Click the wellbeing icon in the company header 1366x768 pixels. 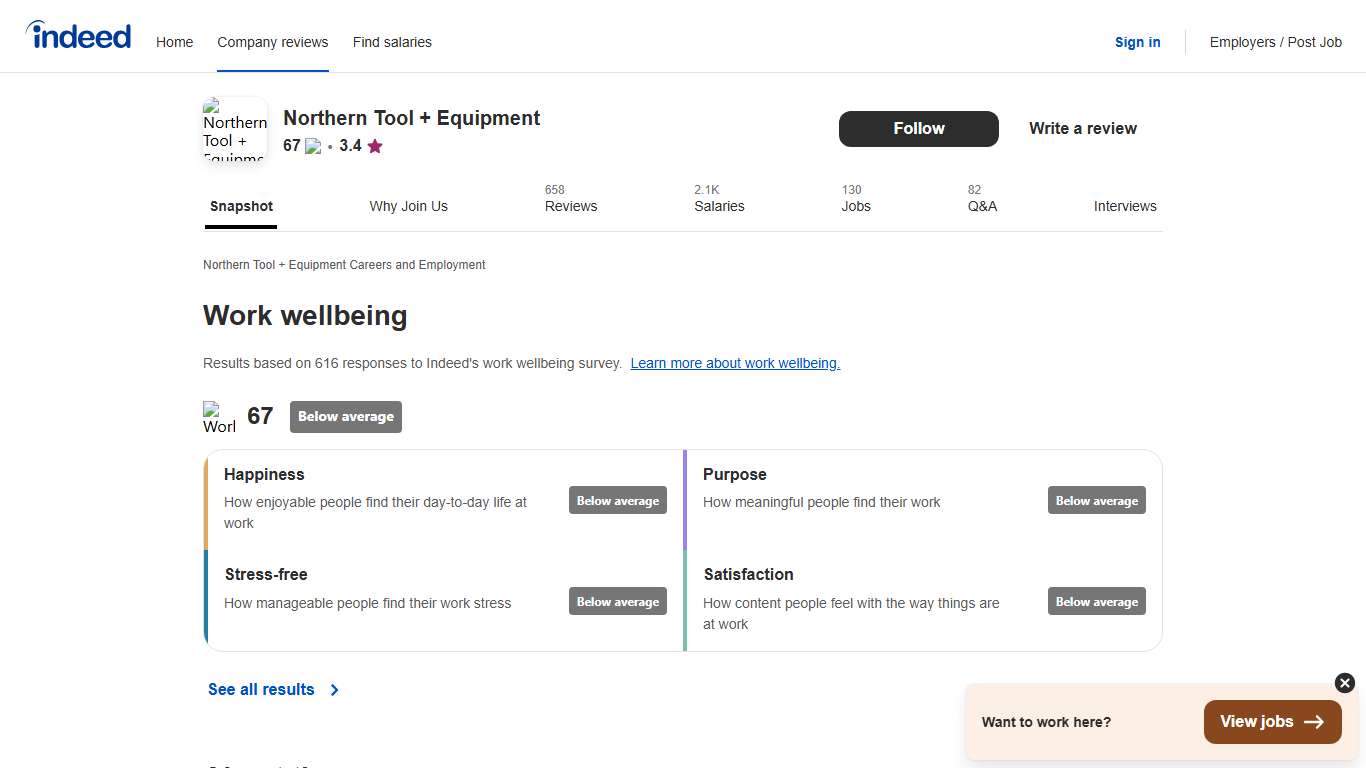(x=313, y=146)
